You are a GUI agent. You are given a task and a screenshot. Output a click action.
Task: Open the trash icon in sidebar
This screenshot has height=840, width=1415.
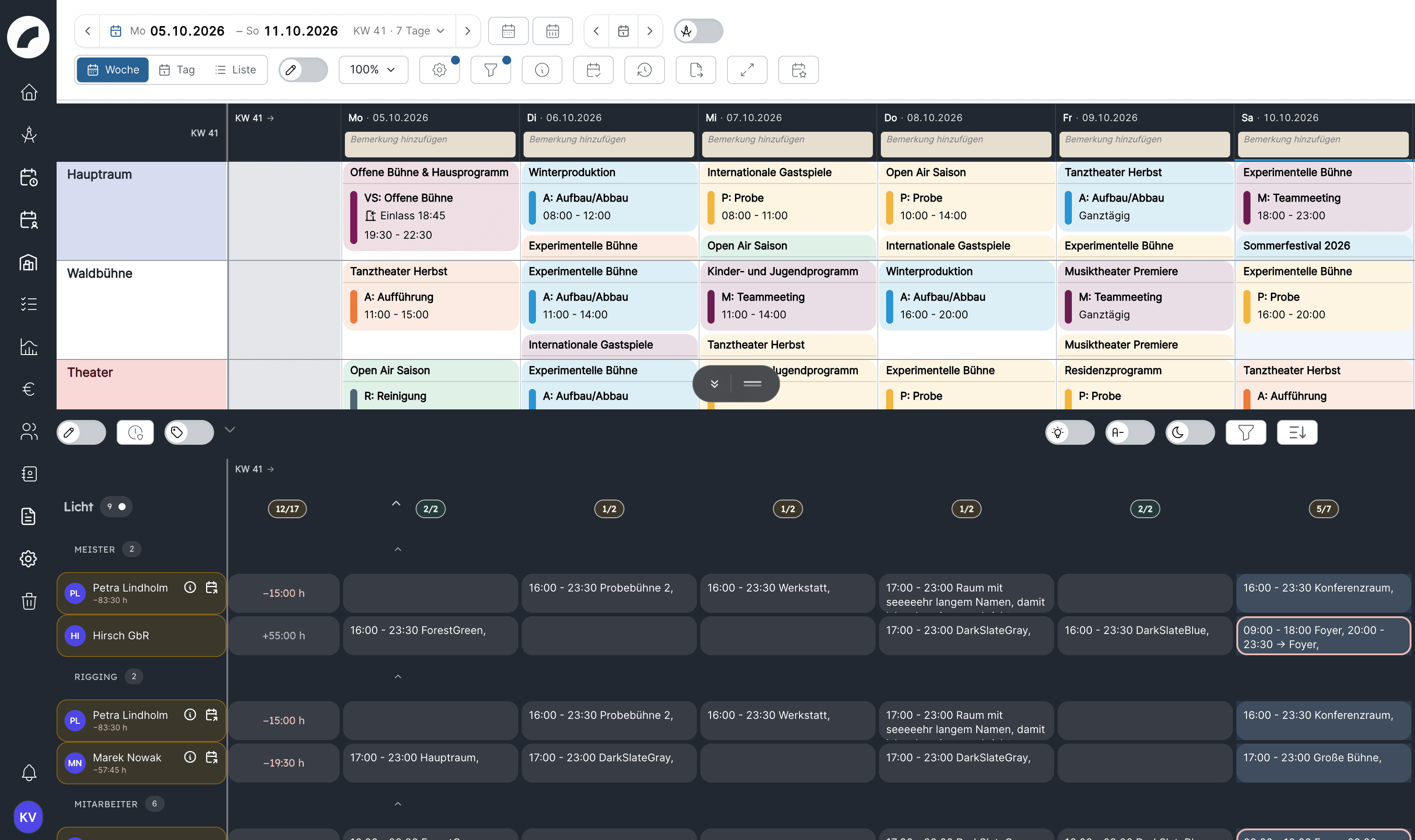click(29, 601)
